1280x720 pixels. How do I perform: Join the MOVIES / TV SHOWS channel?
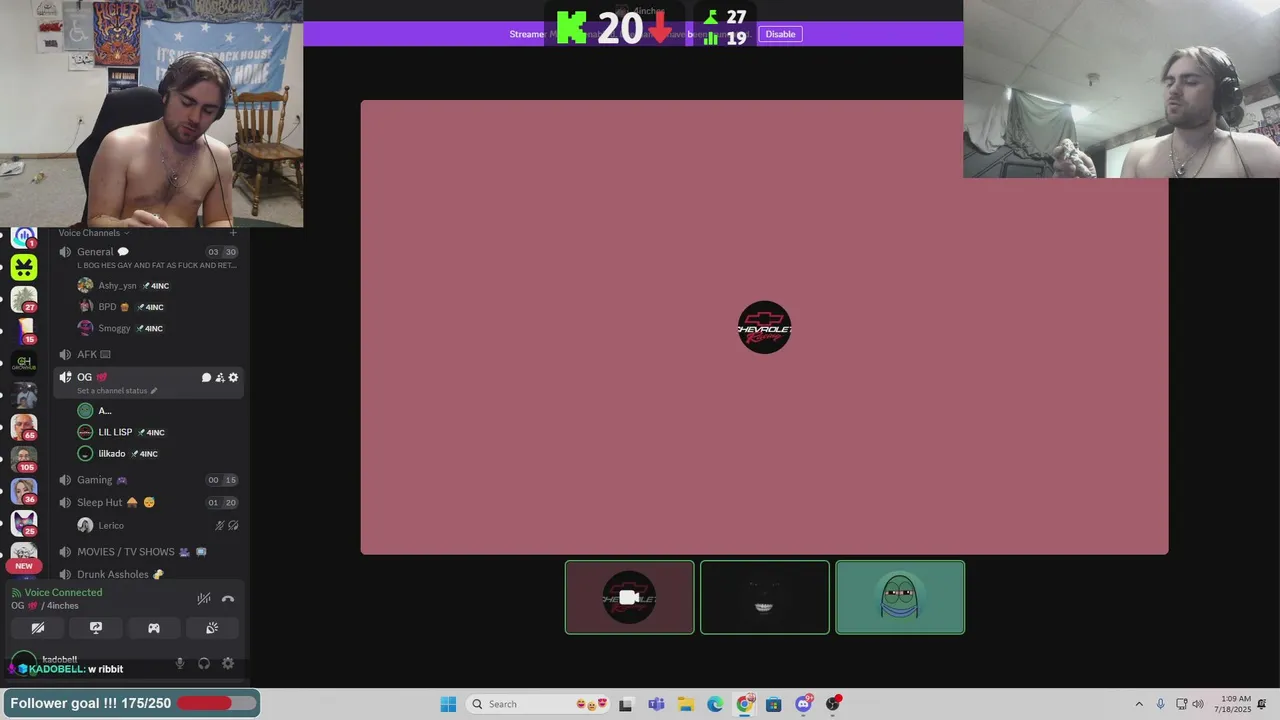pyautogui.click(x=148, y=552)
